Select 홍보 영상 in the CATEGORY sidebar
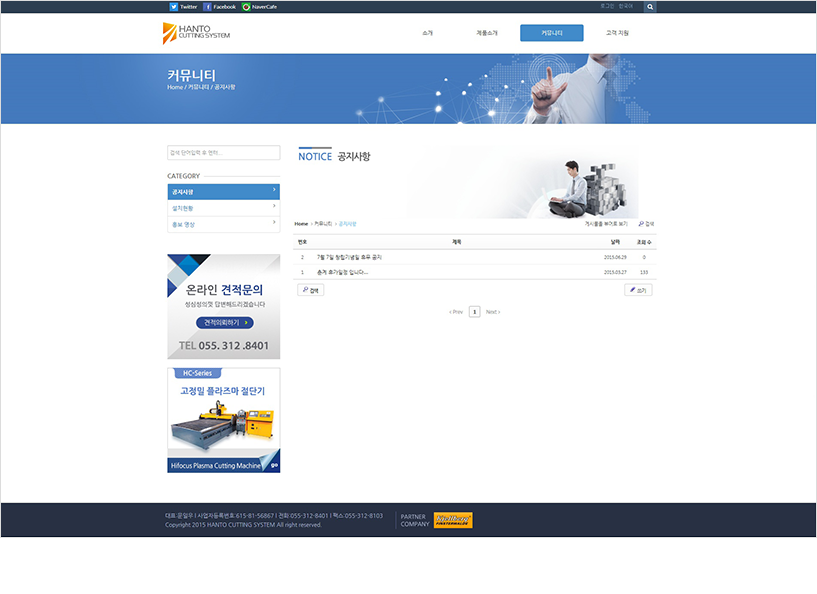 click(x=224, y=224)
